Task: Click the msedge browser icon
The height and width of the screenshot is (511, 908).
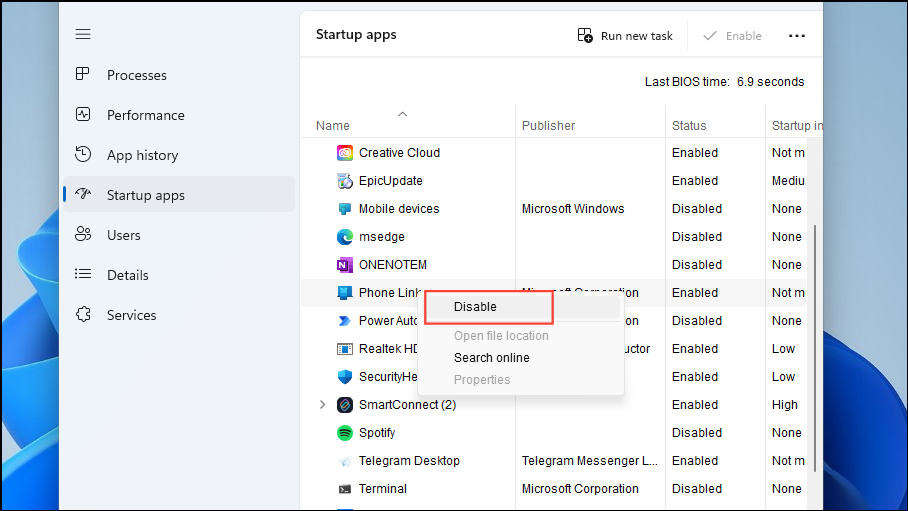Action: click(x=345, y=236)
